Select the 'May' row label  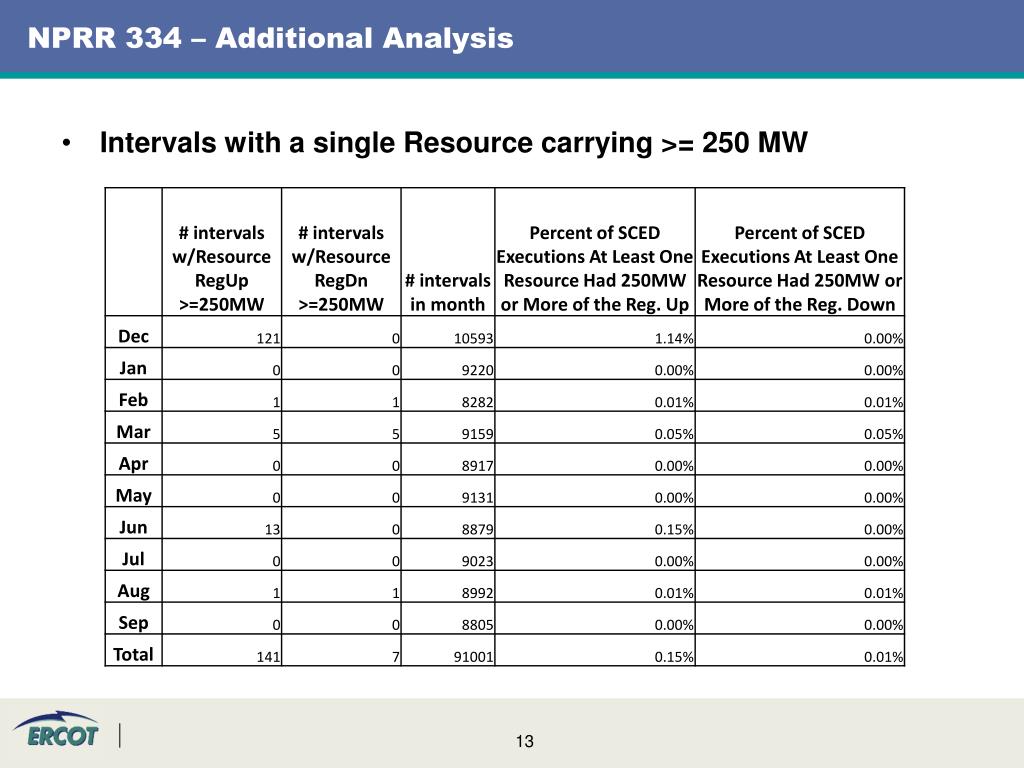pos(133,496)
